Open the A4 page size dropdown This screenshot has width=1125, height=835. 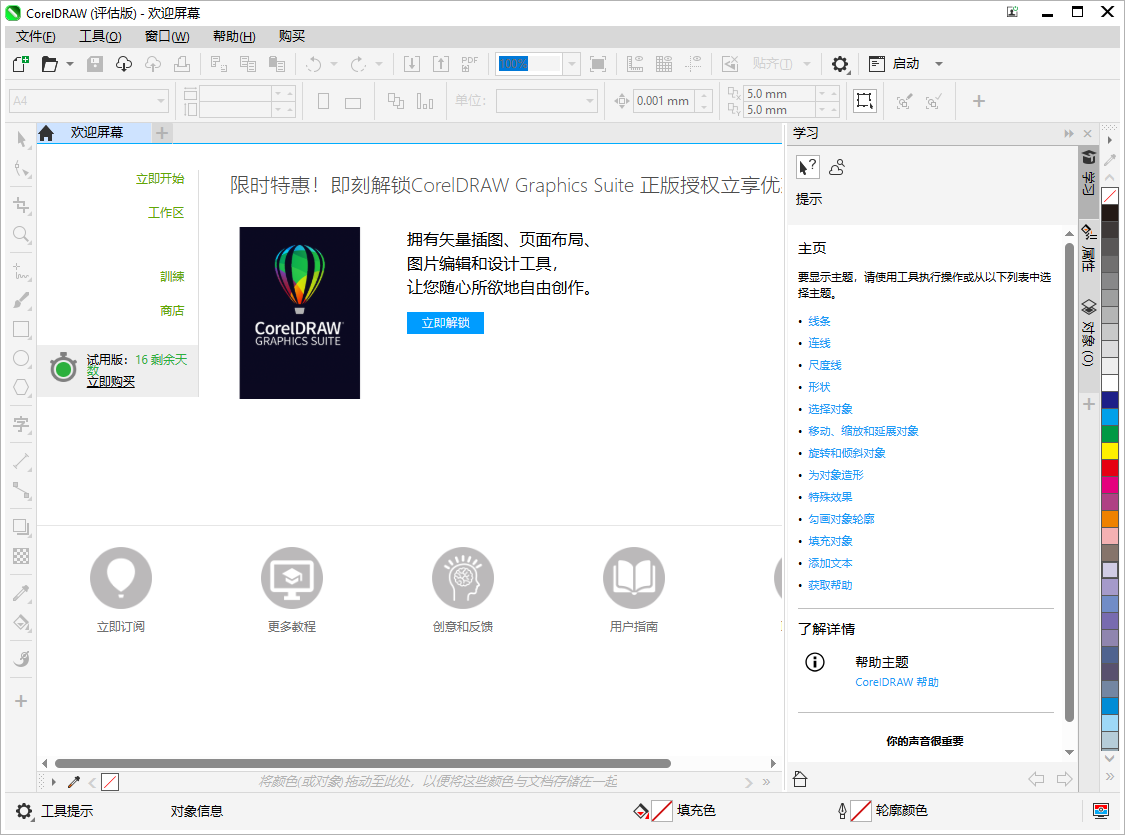click(161, 101)
